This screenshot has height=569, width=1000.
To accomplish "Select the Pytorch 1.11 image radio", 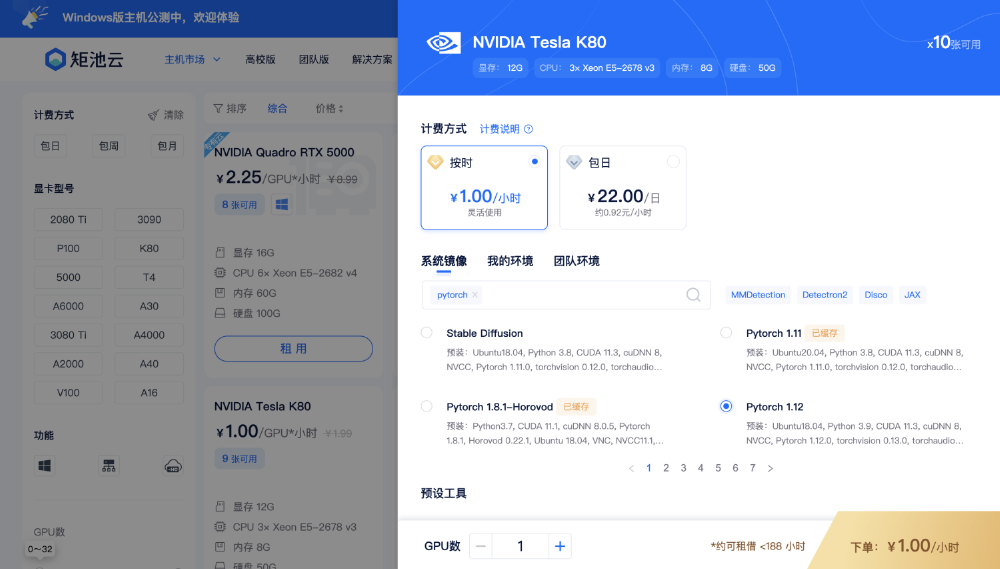I will (726, 332).
